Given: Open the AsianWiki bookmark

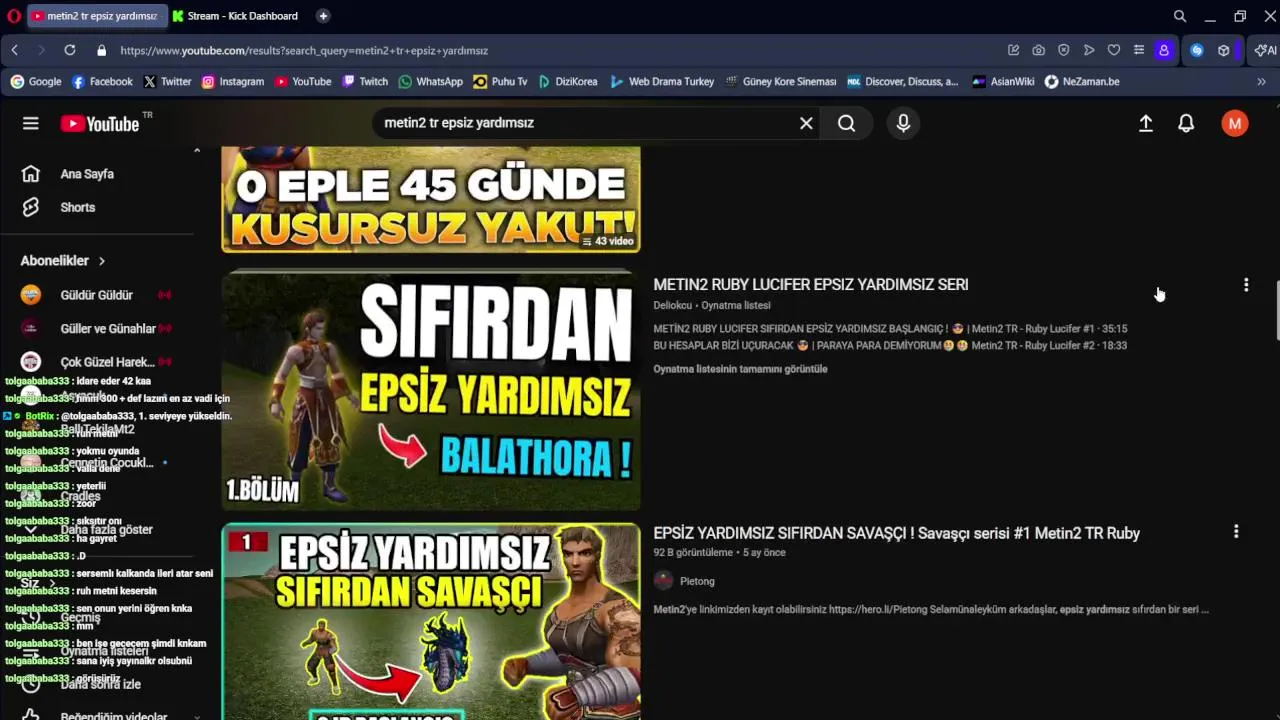Looking at the screenshot, I should (1003, 82).
